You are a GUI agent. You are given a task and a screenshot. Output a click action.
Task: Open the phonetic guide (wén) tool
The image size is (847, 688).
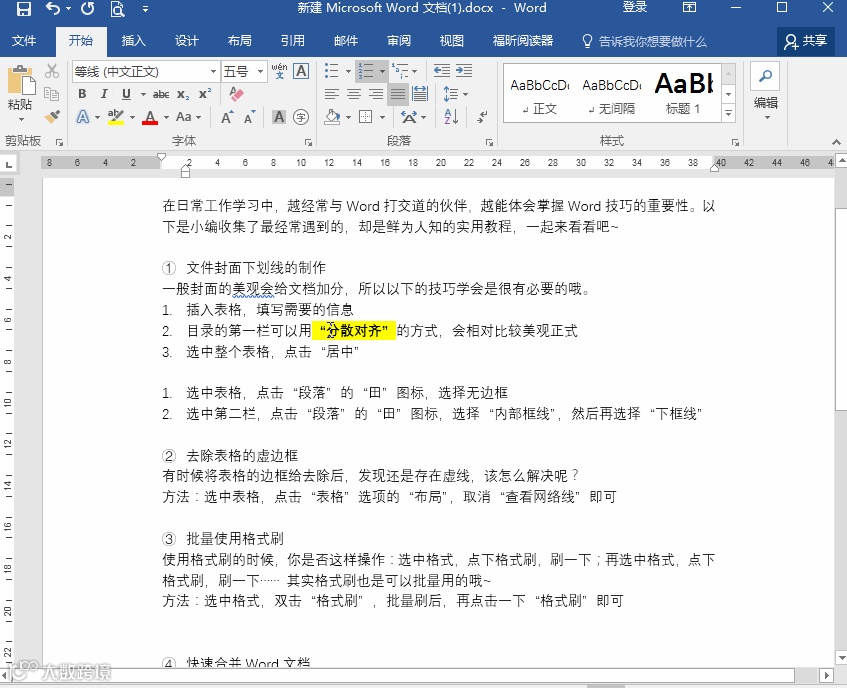tap(279, 71)
